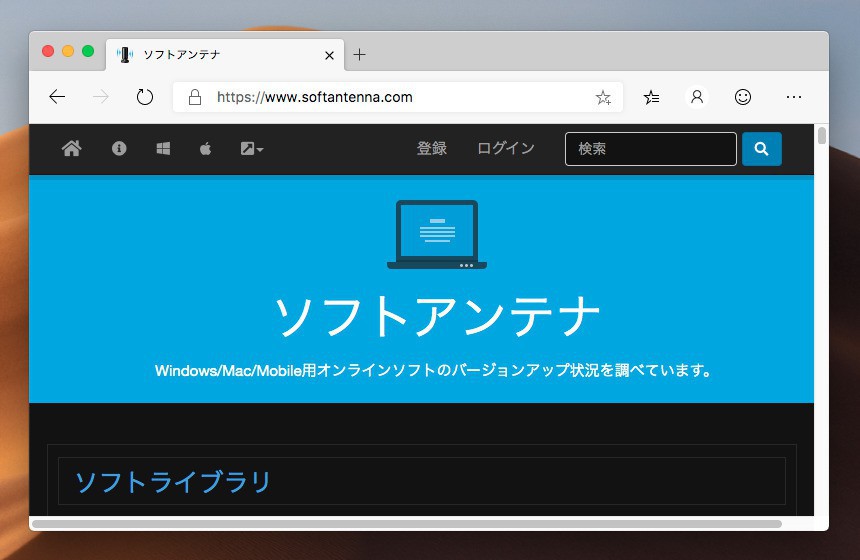
Task: Open a new tab with plus button
Action: click(359, 54)
